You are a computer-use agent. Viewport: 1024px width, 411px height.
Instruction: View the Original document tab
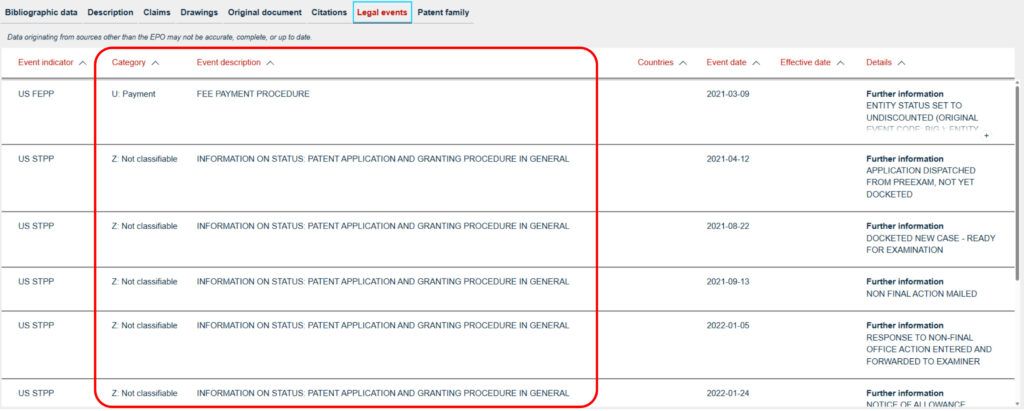[x=265, y=12]
